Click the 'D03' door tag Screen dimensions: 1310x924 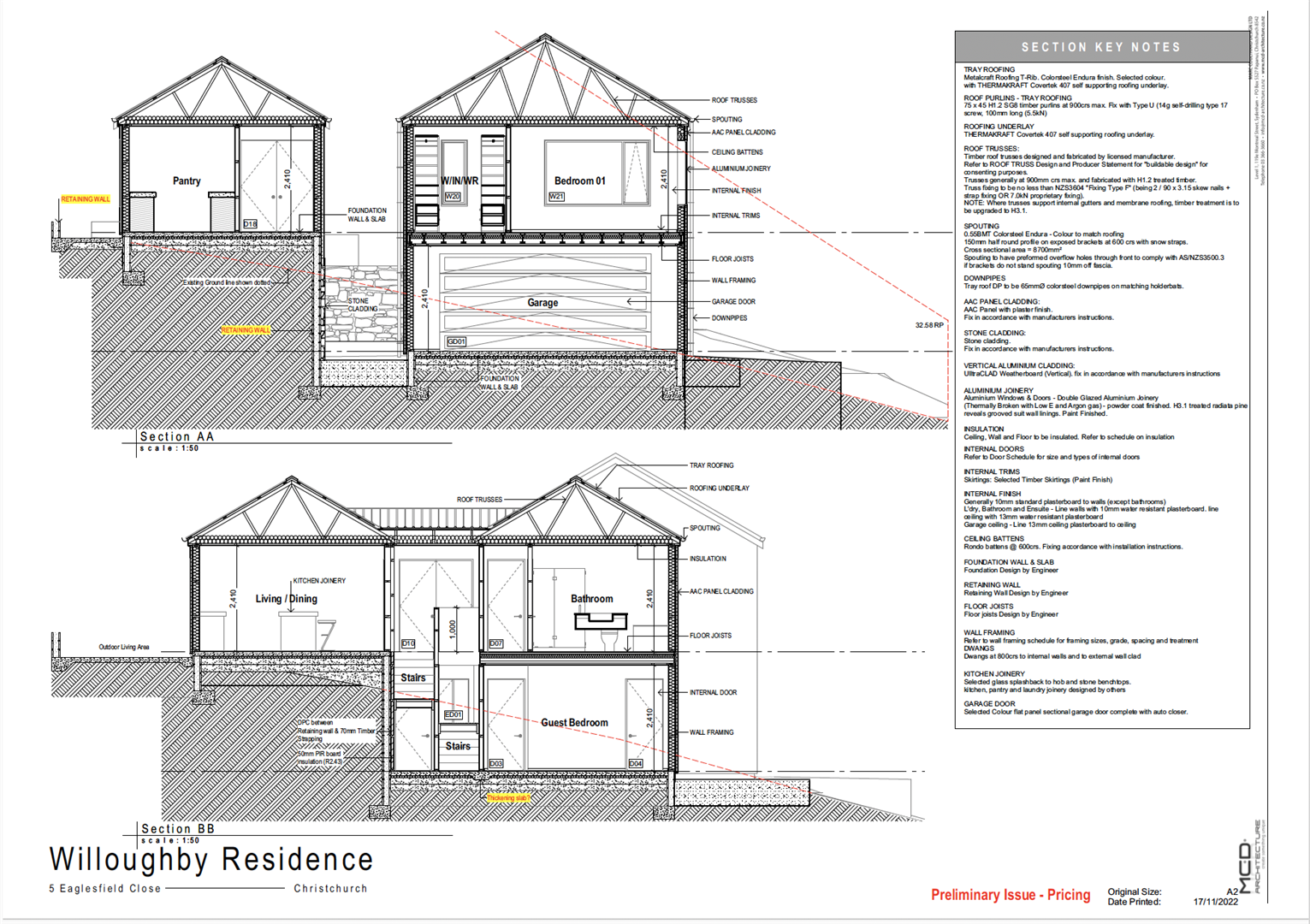tap(496, 763)
